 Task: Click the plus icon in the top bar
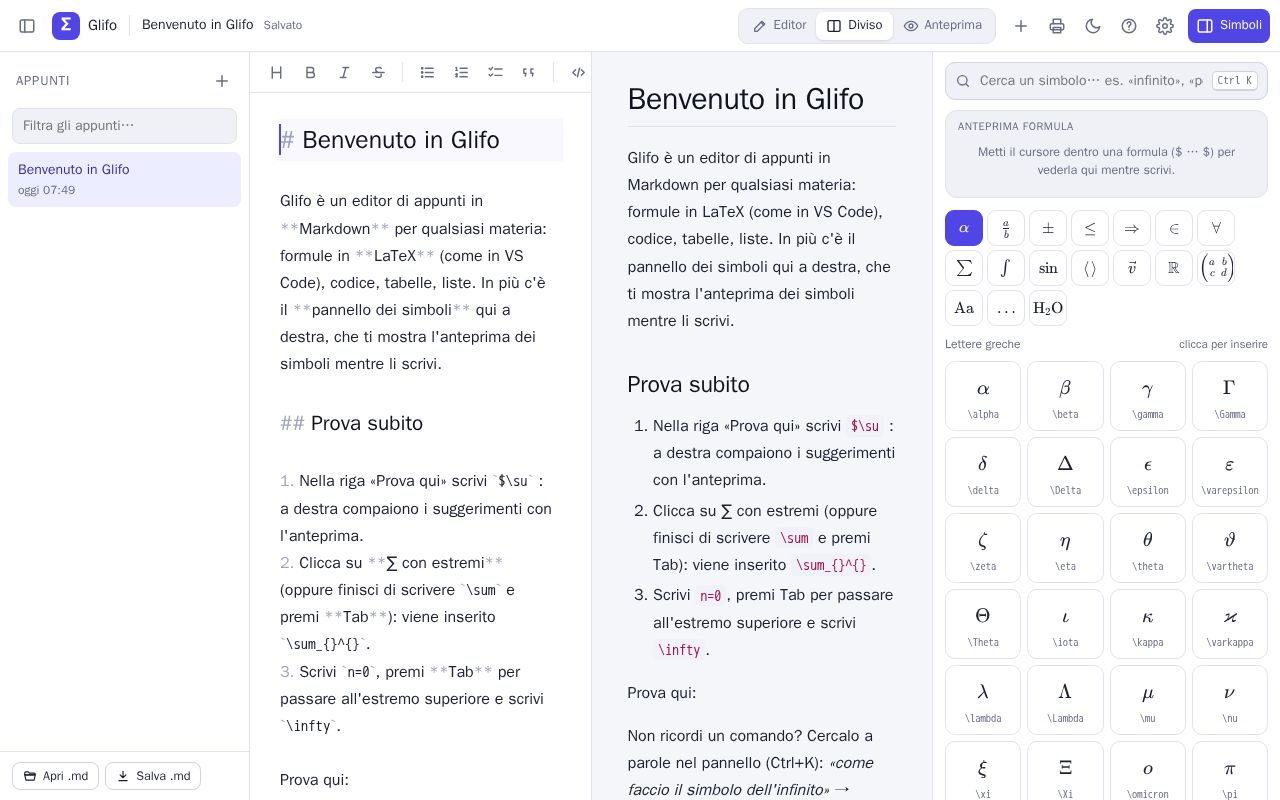pyautogui.click(x=1021, y=26)
